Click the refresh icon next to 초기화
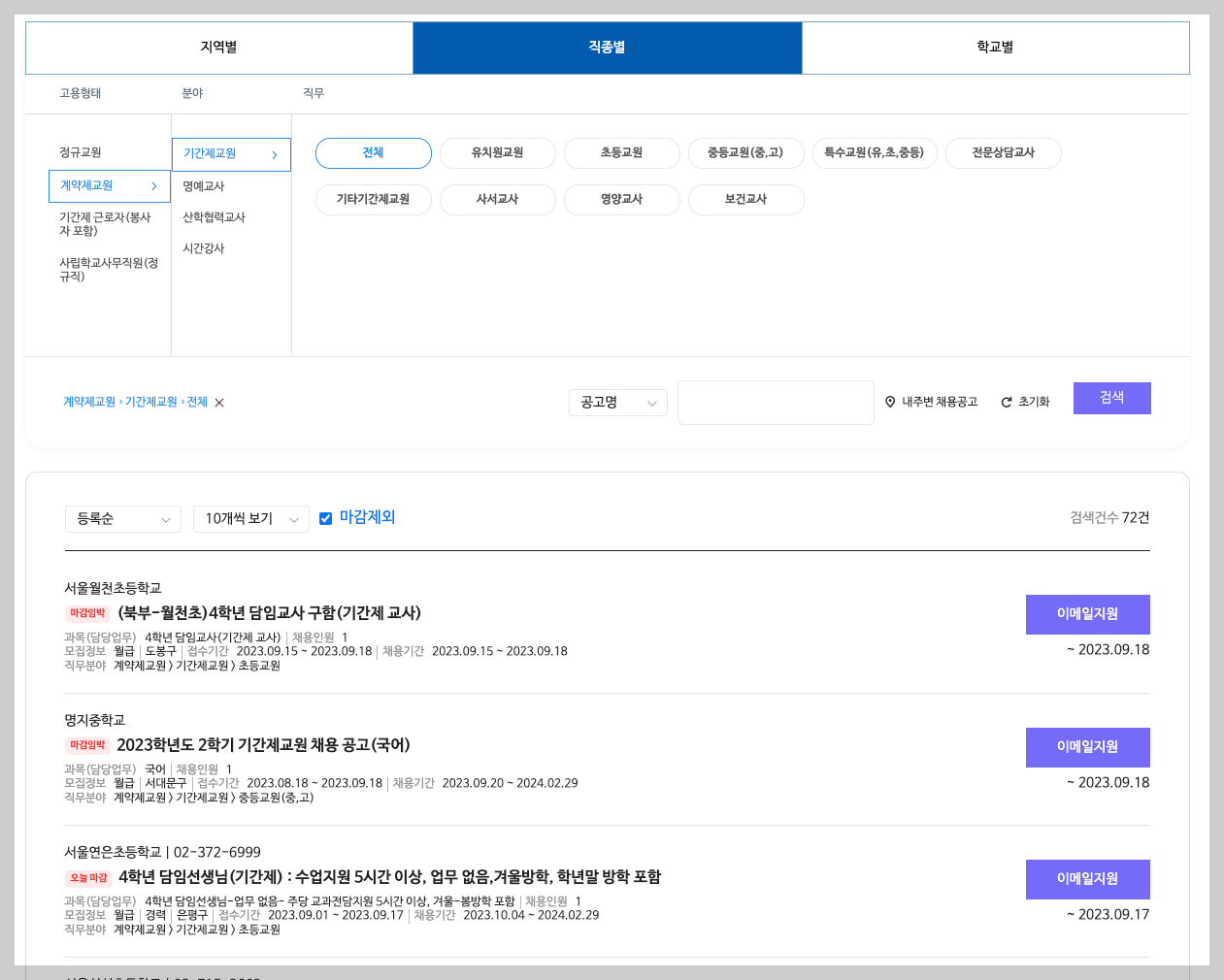 coord(1006,401)
